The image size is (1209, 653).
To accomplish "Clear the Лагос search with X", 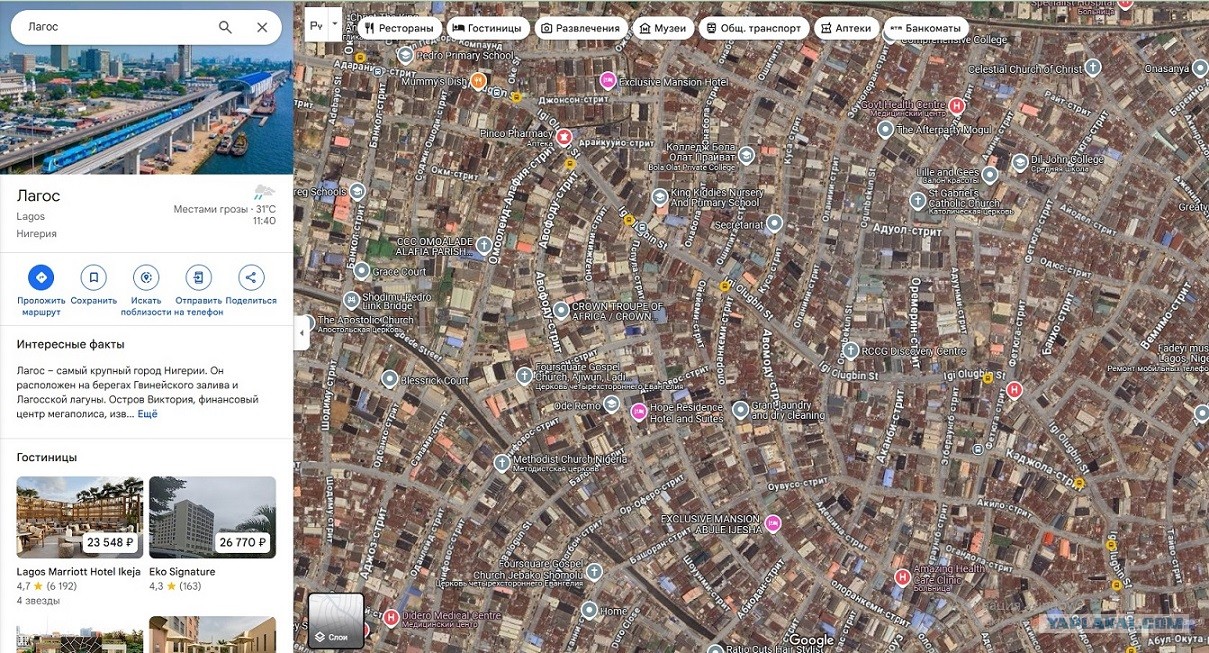I will click(262, 27).
